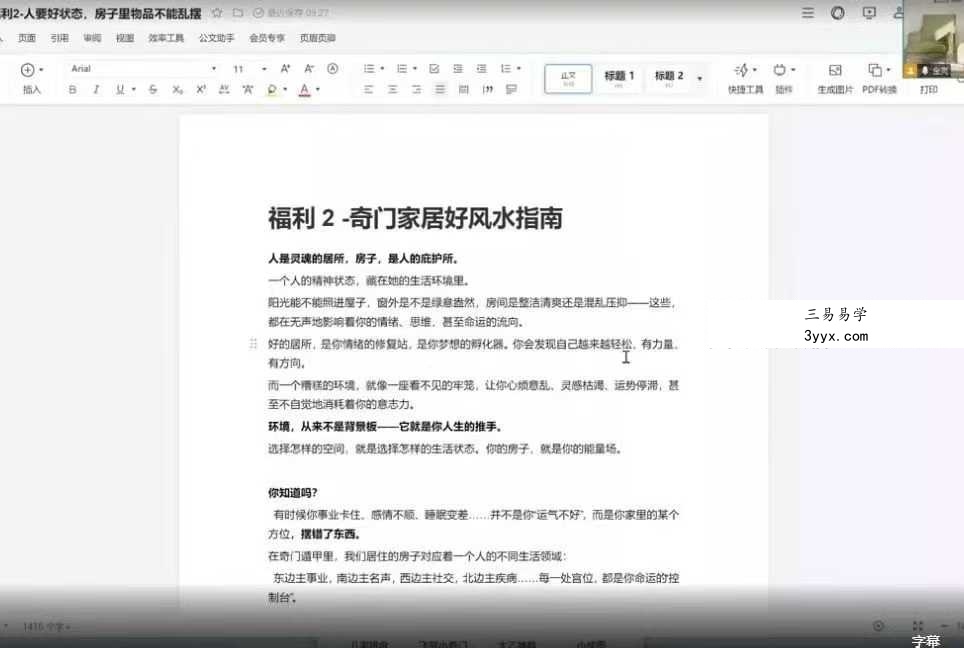Apply strikethrough formatting
964x648 pixels.
click(x=153, y=90)
